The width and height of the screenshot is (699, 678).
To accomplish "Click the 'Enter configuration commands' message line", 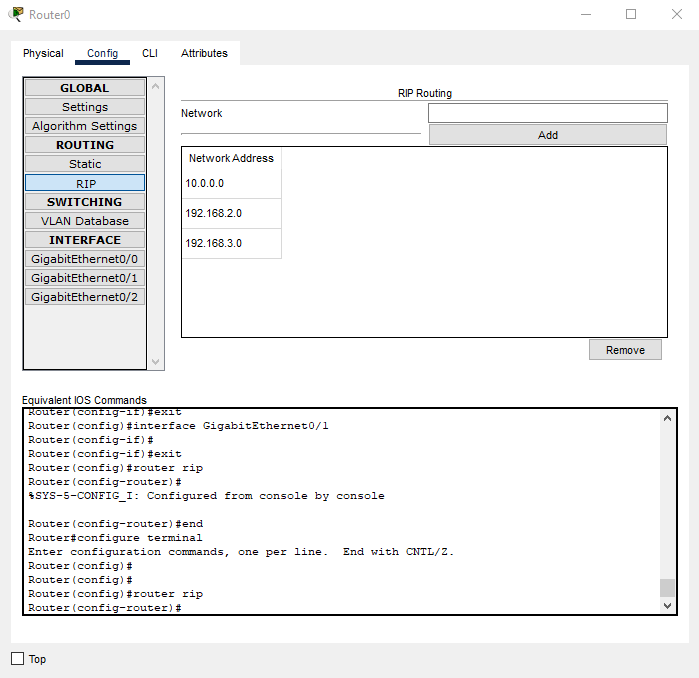I will pos(241,552).
